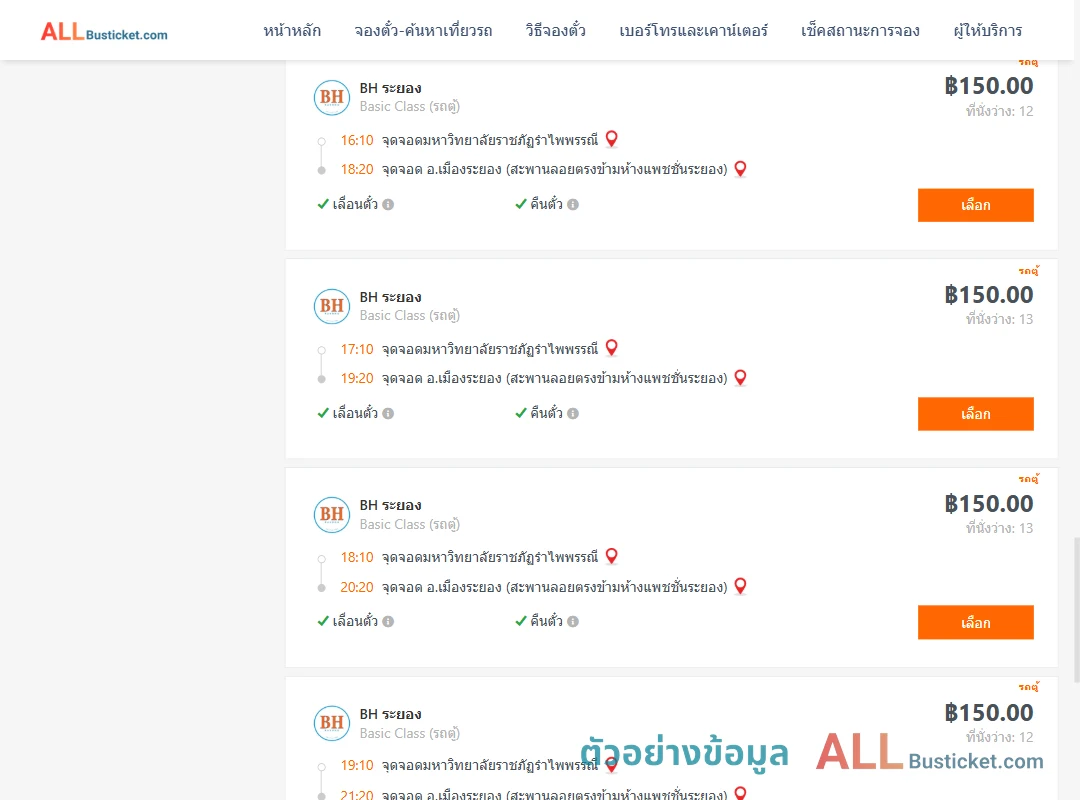Click ที่นั่งว่าง: 13 on 18:10 trip
The image size is (1080, 800).
pyautogui.click(x=999, y=528)
